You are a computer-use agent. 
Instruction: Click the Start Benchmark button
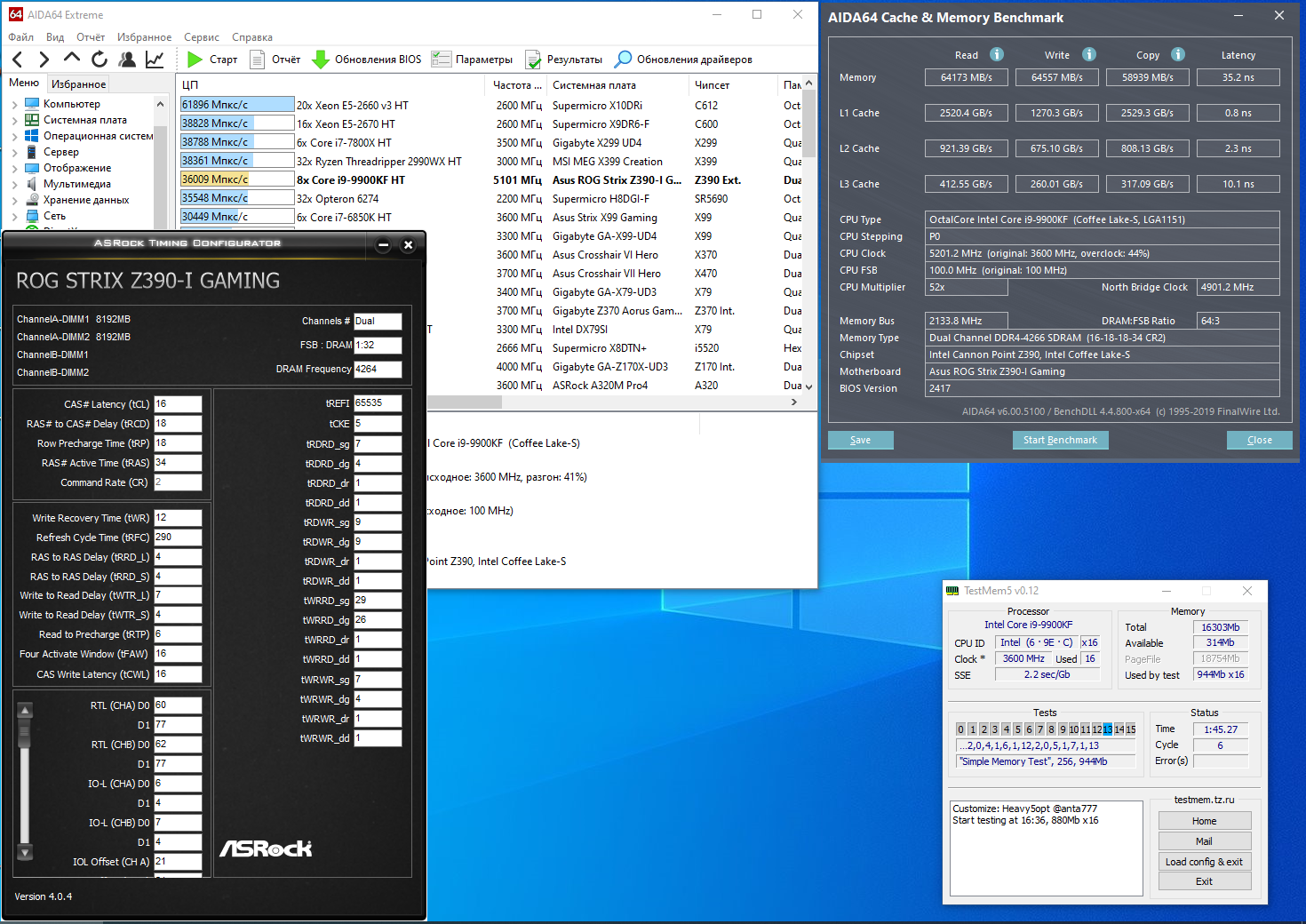pos(1060,440)
